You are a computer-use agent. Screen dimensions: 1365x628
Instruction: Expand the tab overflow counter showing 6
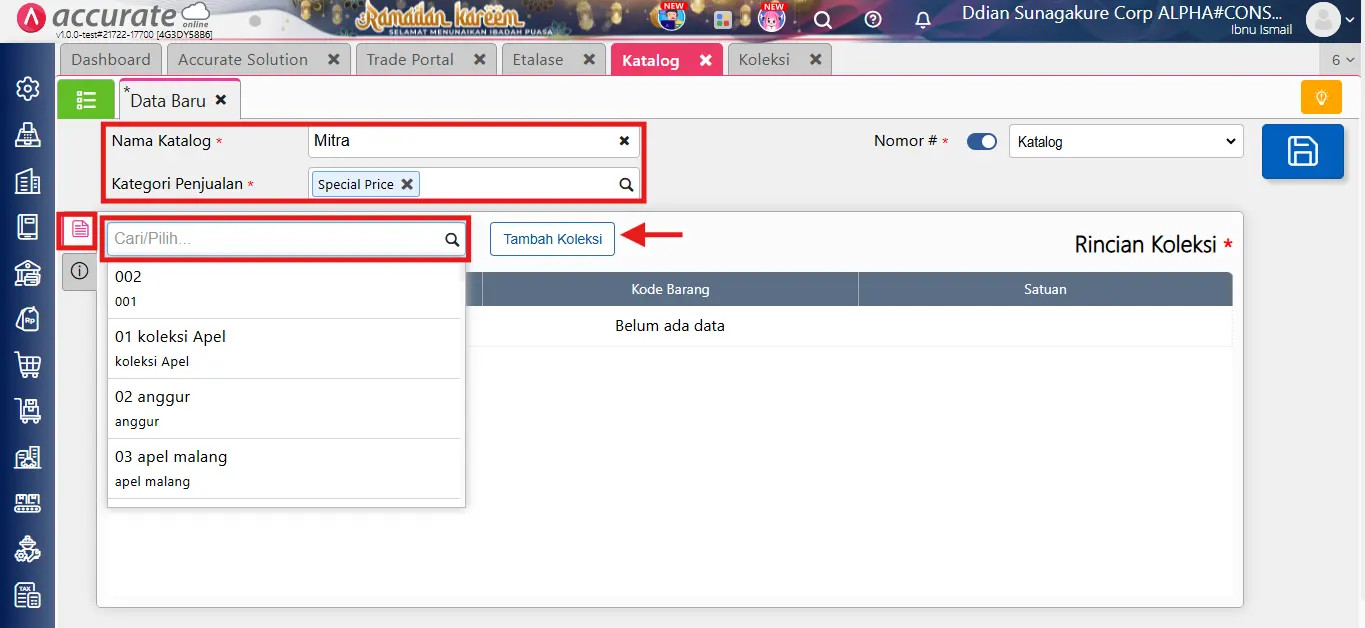click(1342, 60)
